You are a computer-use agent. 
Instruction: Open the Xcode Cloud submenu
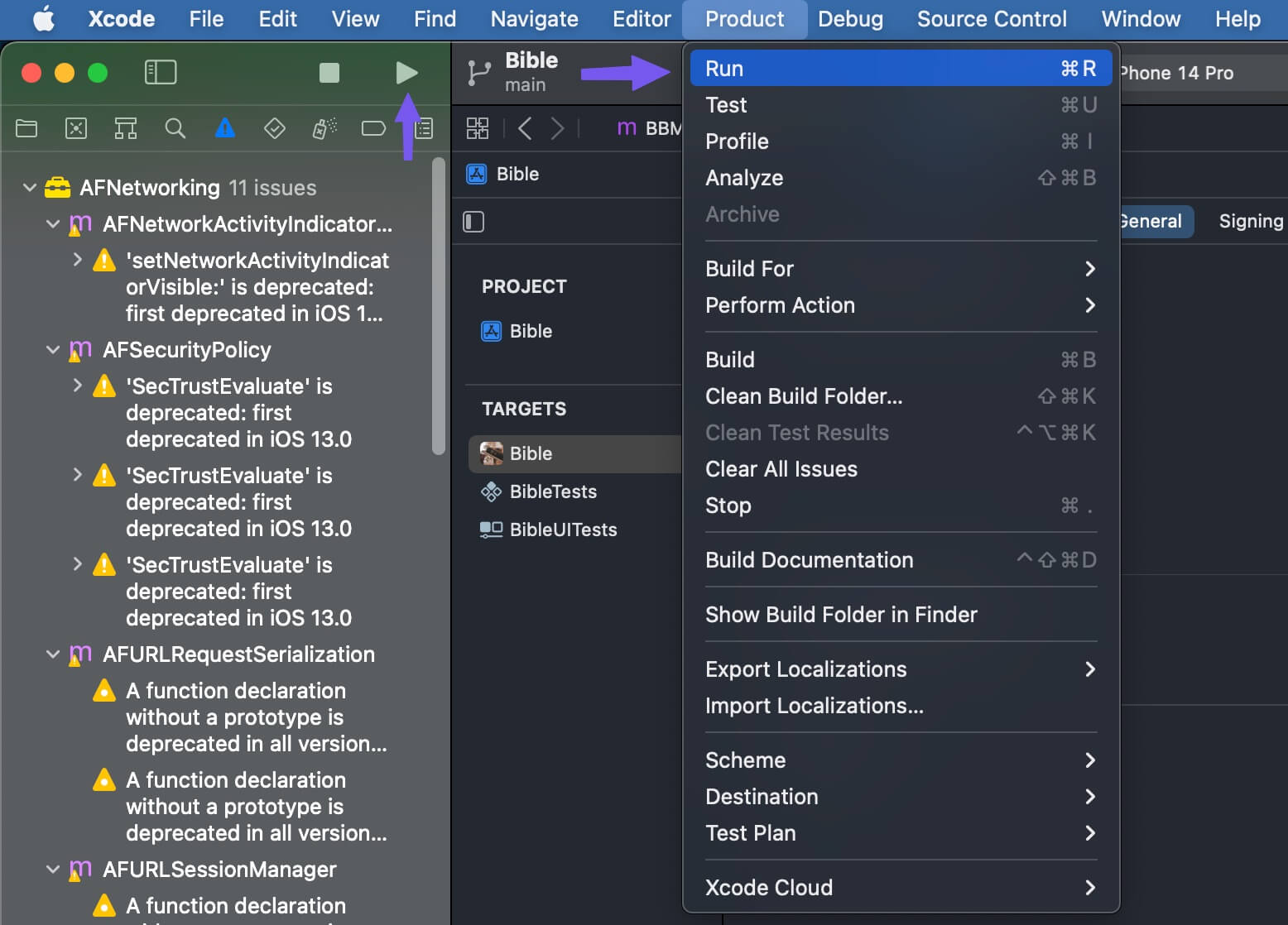[x=901, y=888]
